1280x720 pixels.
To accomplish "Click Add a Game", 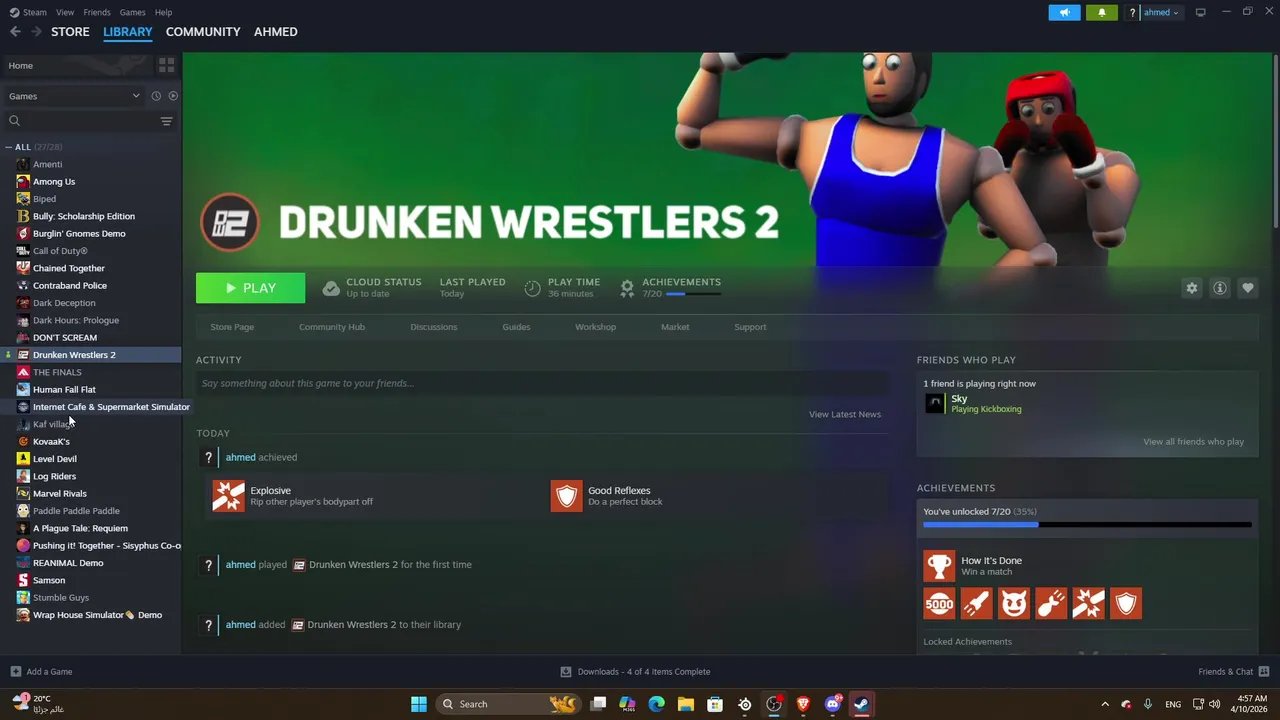I will pos(41,672).
